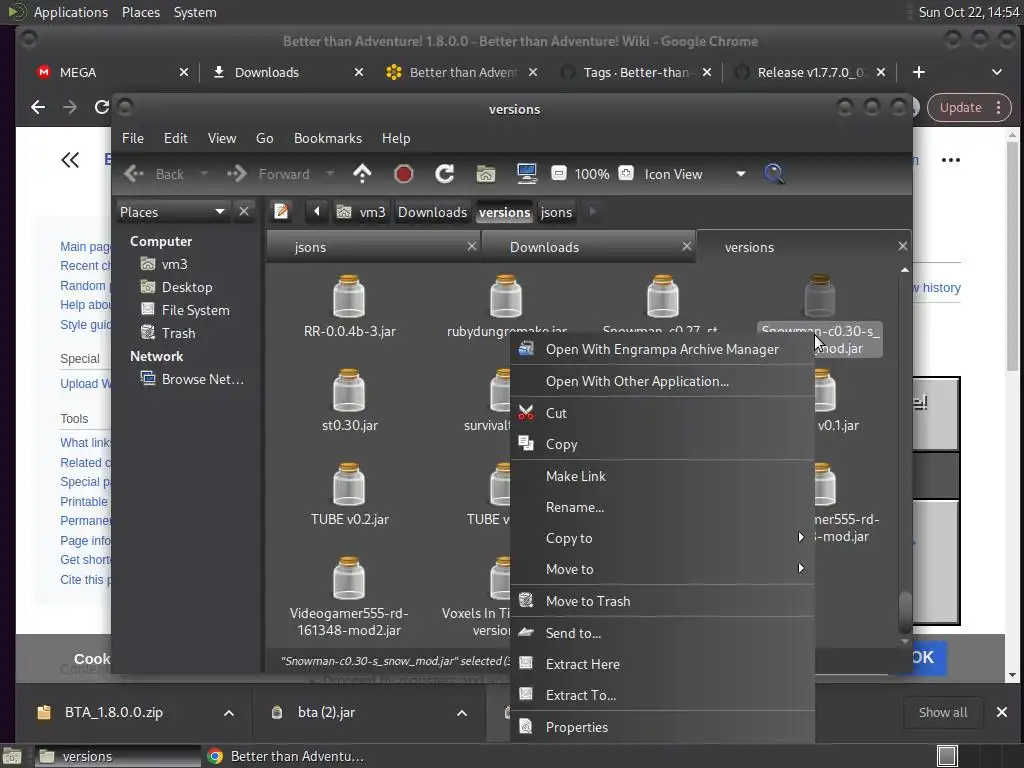Choose Open With Other Application
Screen dimensions: 1024x768
click(x=662, y=381)
